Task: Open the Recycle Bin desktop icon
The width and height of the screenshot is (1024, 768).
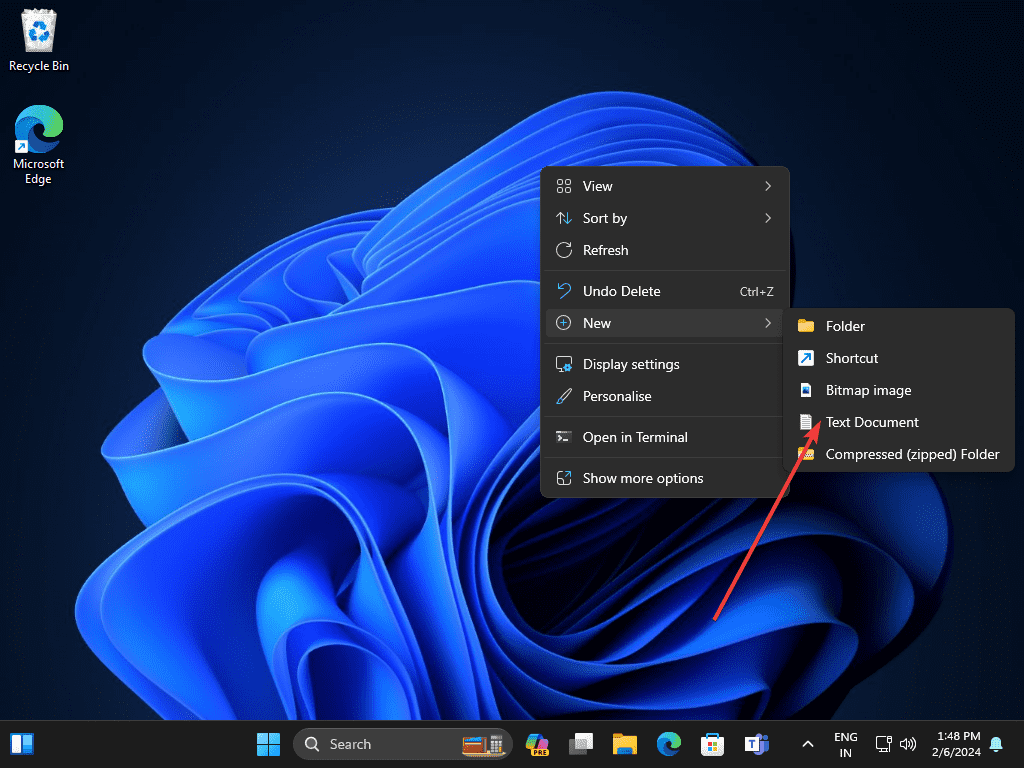Action: point(39,40)
